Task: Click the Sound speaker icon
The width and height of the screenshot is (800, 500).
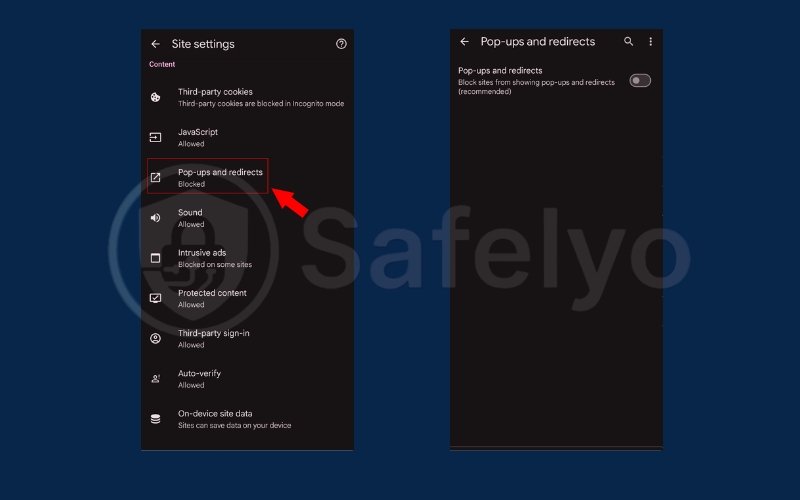Action: coord(156,218)
